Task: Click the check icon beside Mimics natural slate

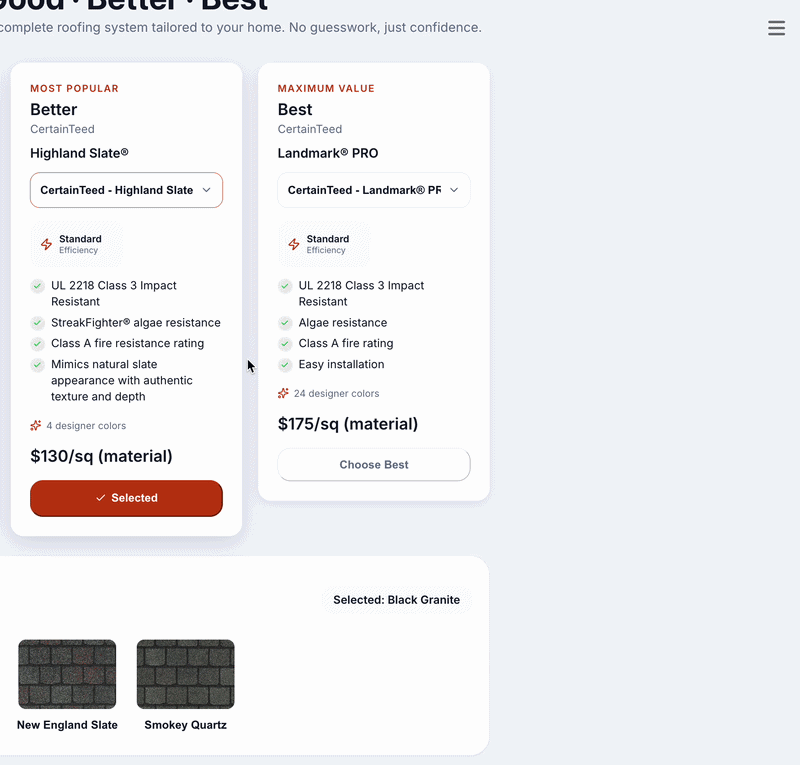Action: [x=37, y=364]
